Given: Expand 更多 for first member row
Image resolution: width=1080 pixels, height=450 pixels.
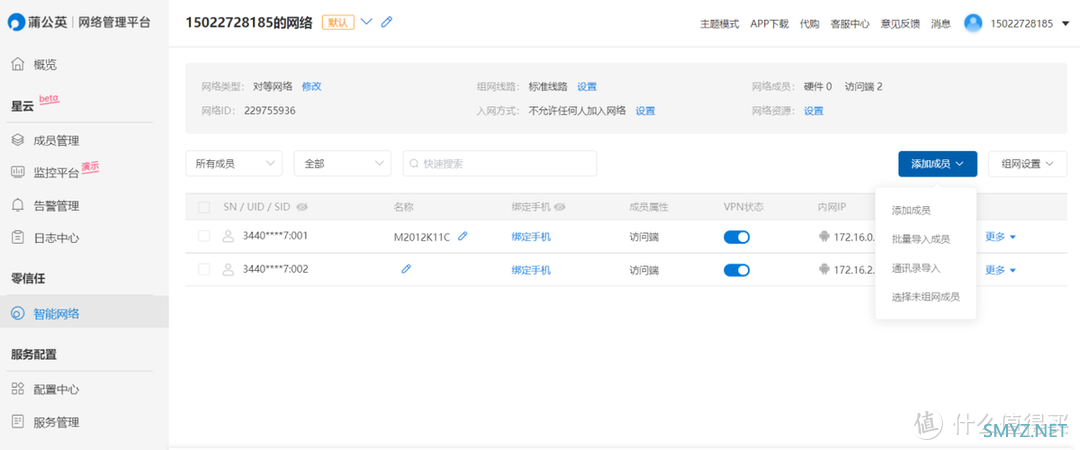Looking at the screenshot, I should [x=1000, y=237].
